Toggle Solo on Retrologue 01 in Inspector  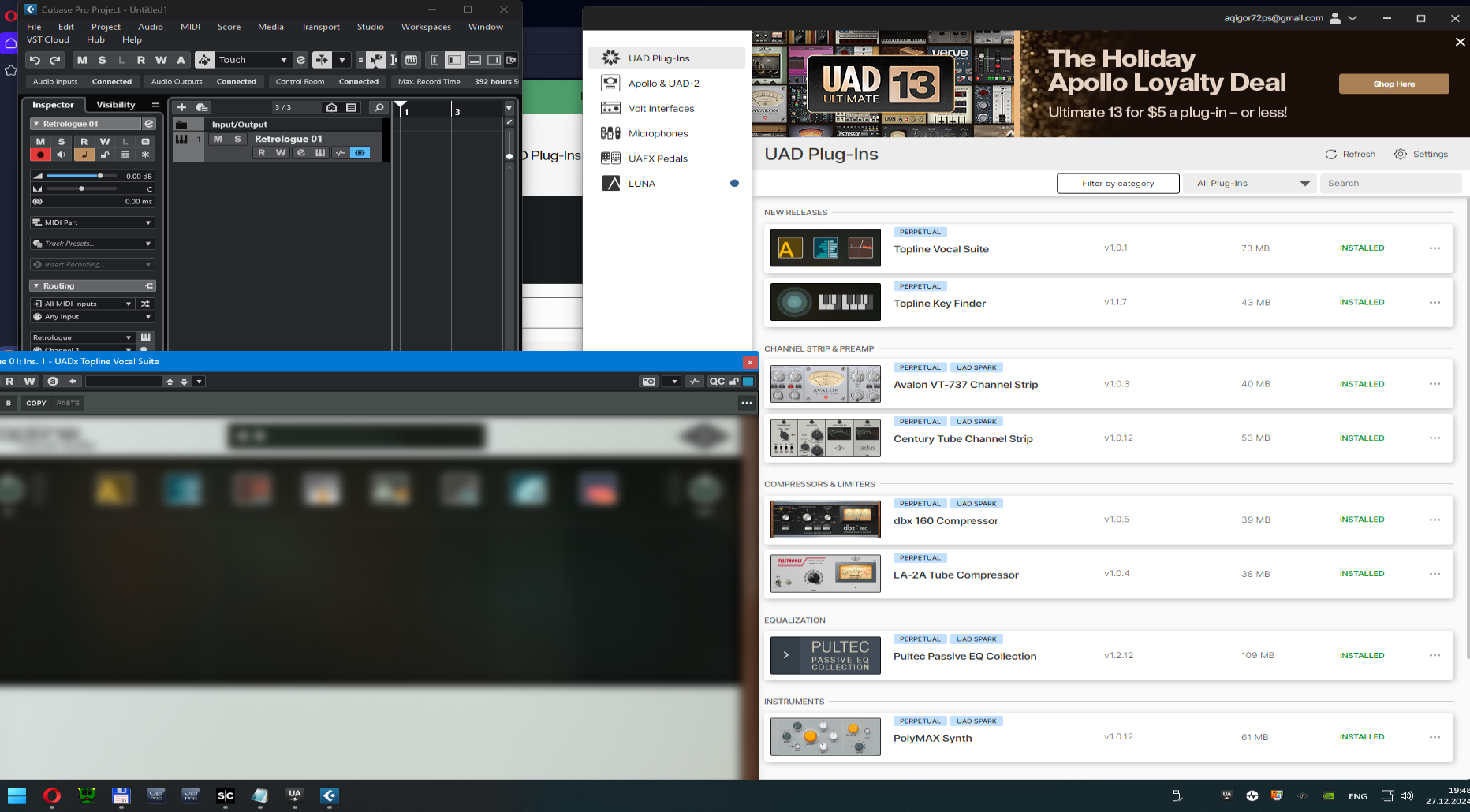62,142
